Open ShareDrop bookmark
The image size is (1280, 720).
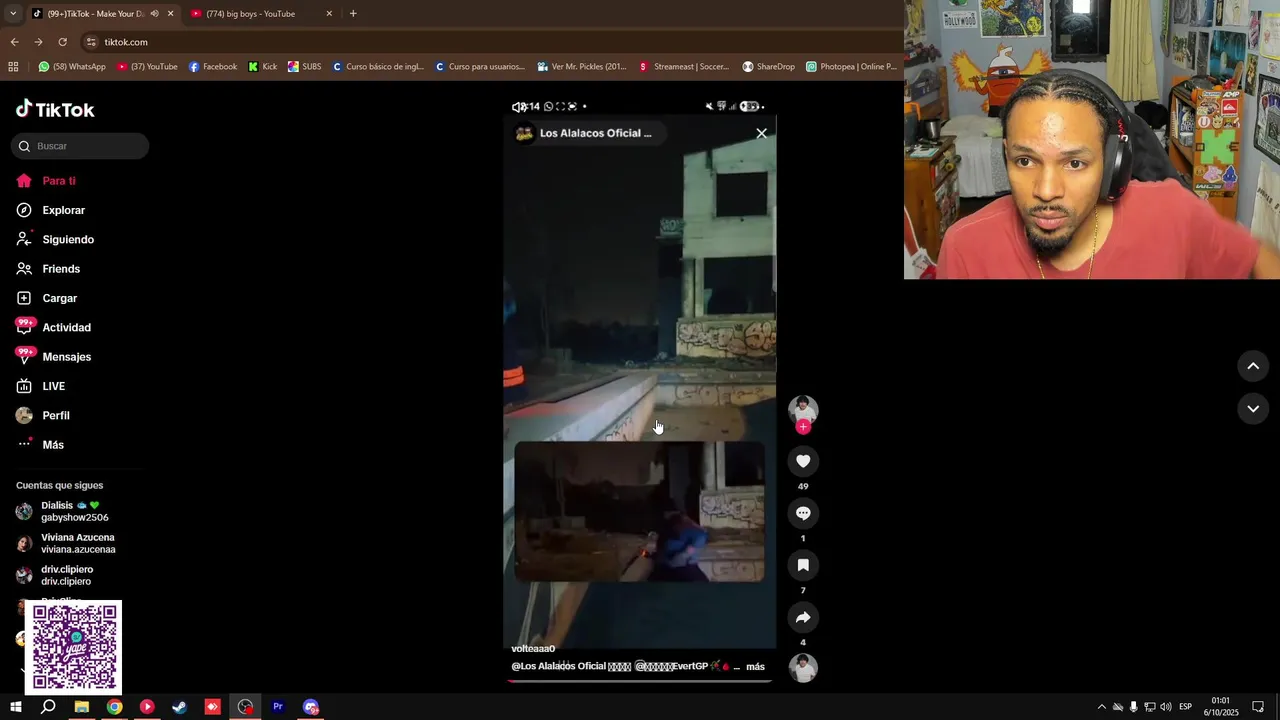769,67
